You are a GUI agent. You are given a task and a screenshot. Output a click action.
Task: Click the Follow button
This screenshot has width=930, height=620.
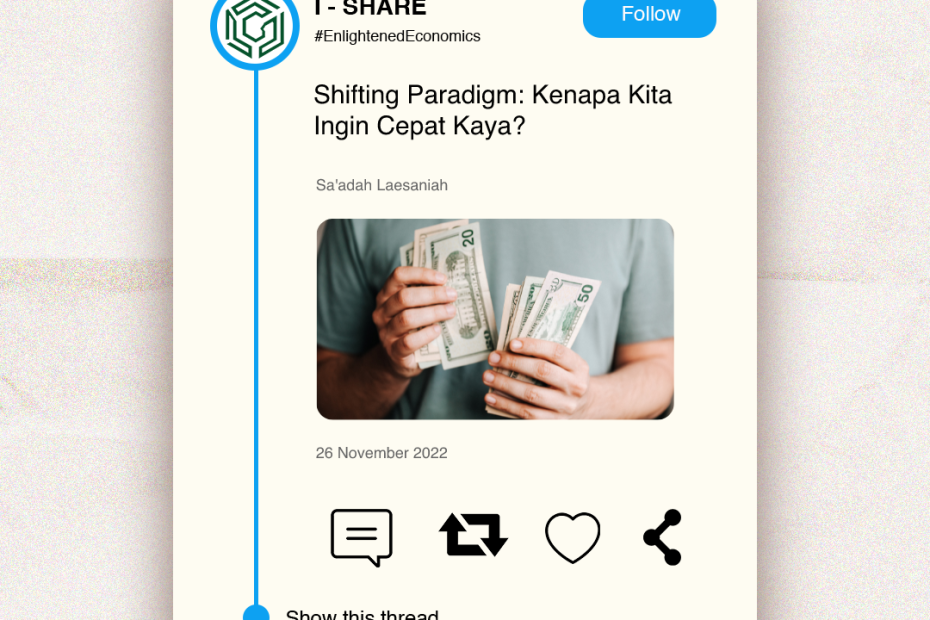click(649, 16)
